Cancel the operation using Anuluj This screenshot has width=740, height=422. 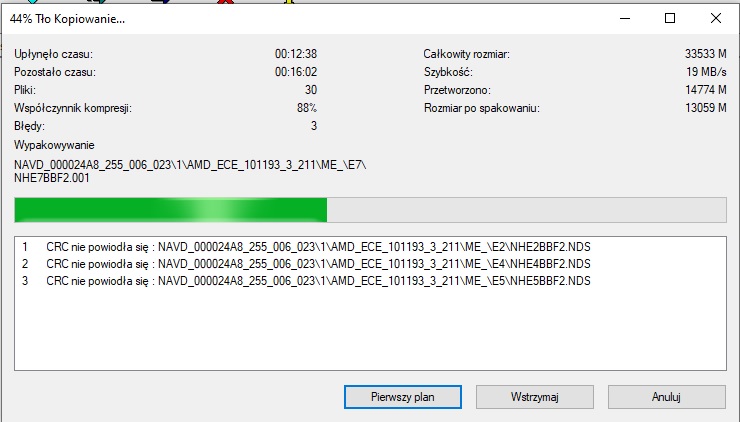tap(666, 397)
